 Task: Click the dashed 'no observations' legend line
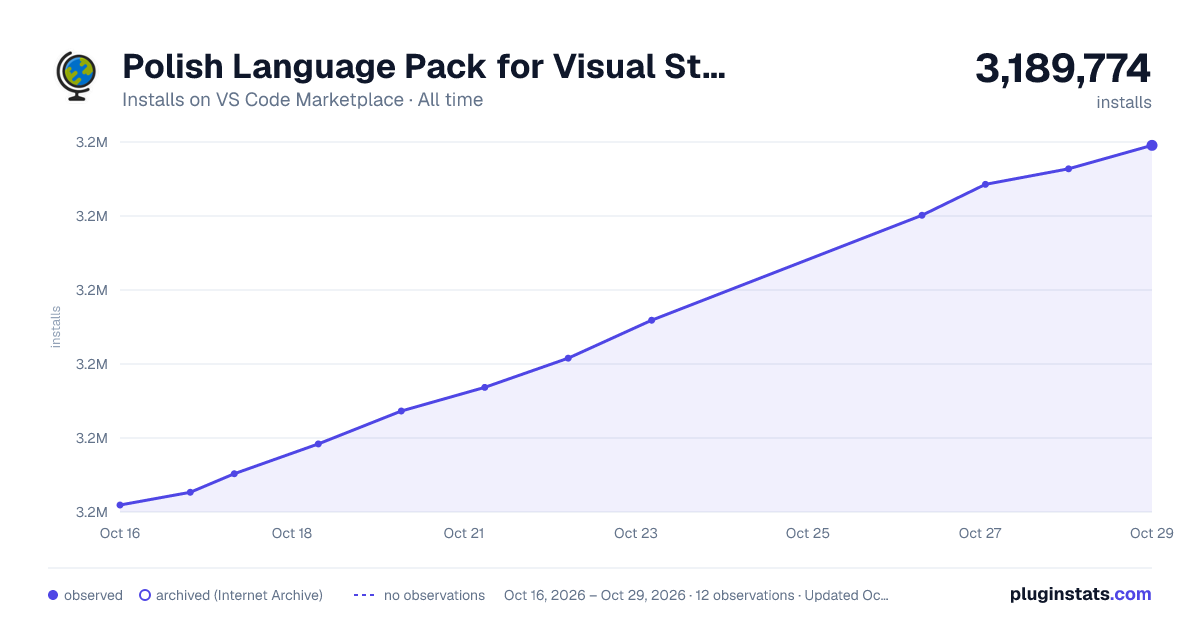pyautogui.click(x=364, y=595)
